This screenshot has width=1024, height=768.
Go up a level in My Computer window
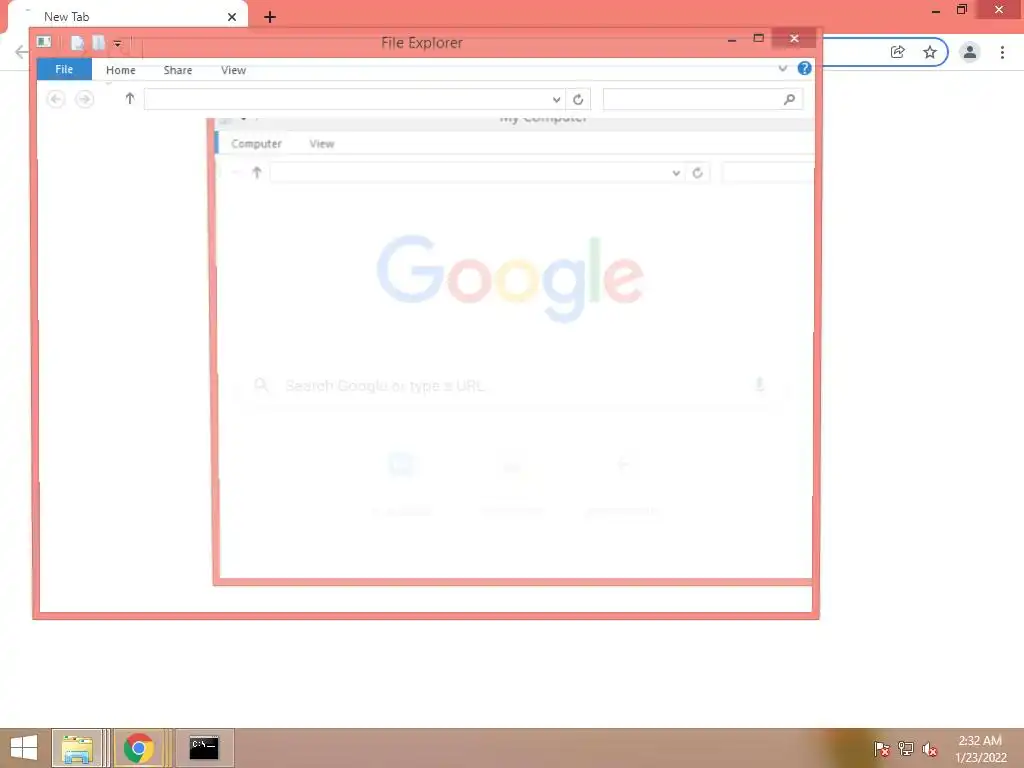coord(257,172)
